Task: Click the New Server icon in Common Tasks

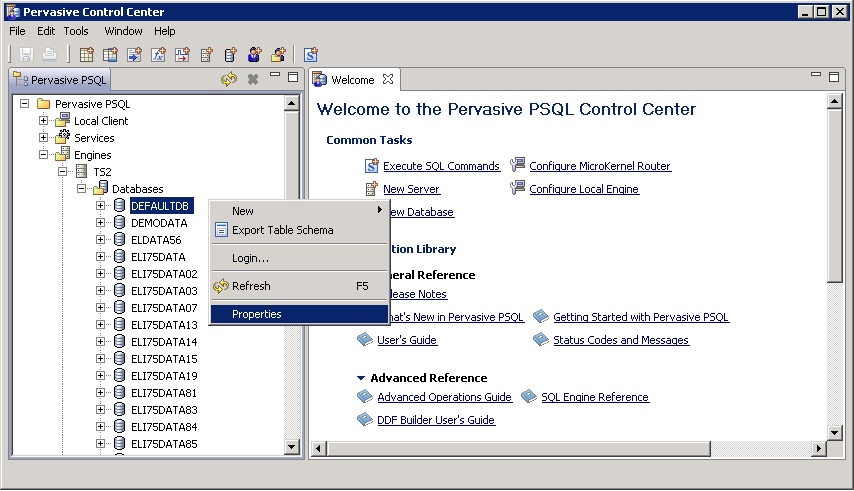Action: [x=371, y=189]
